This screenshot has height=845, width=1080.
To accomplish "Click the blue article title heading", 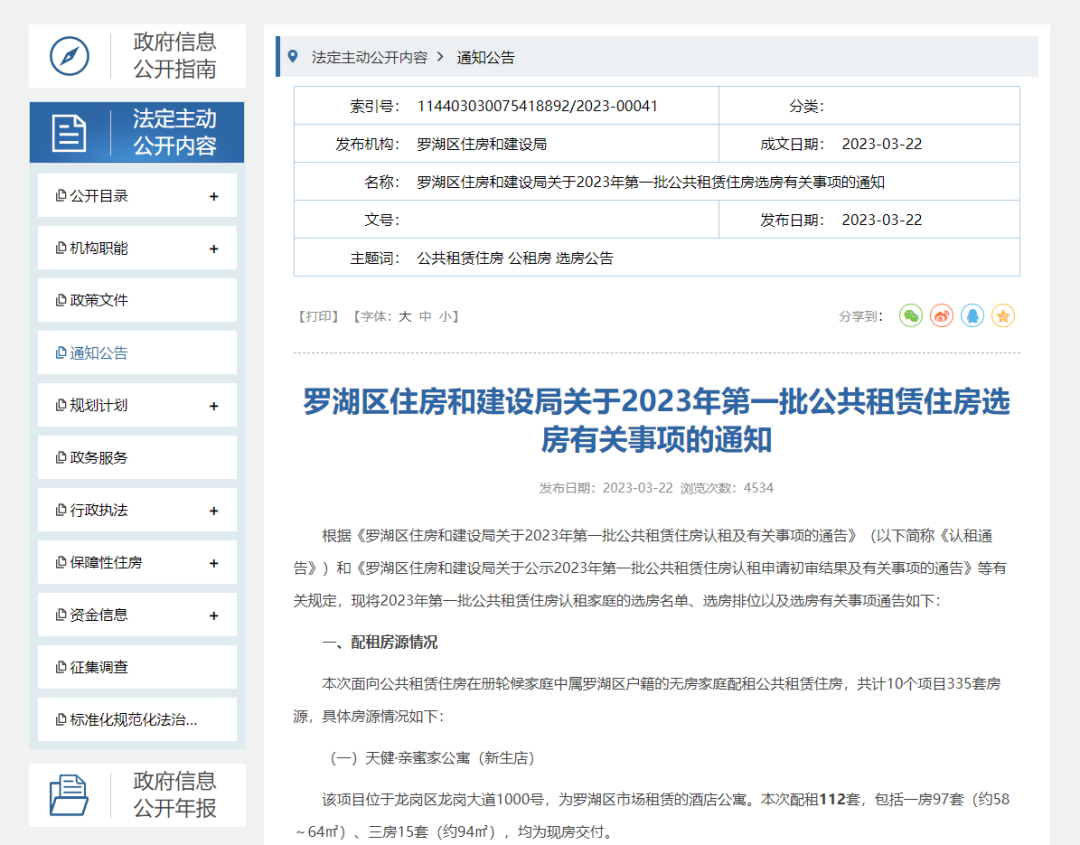I will coord(656,420).
